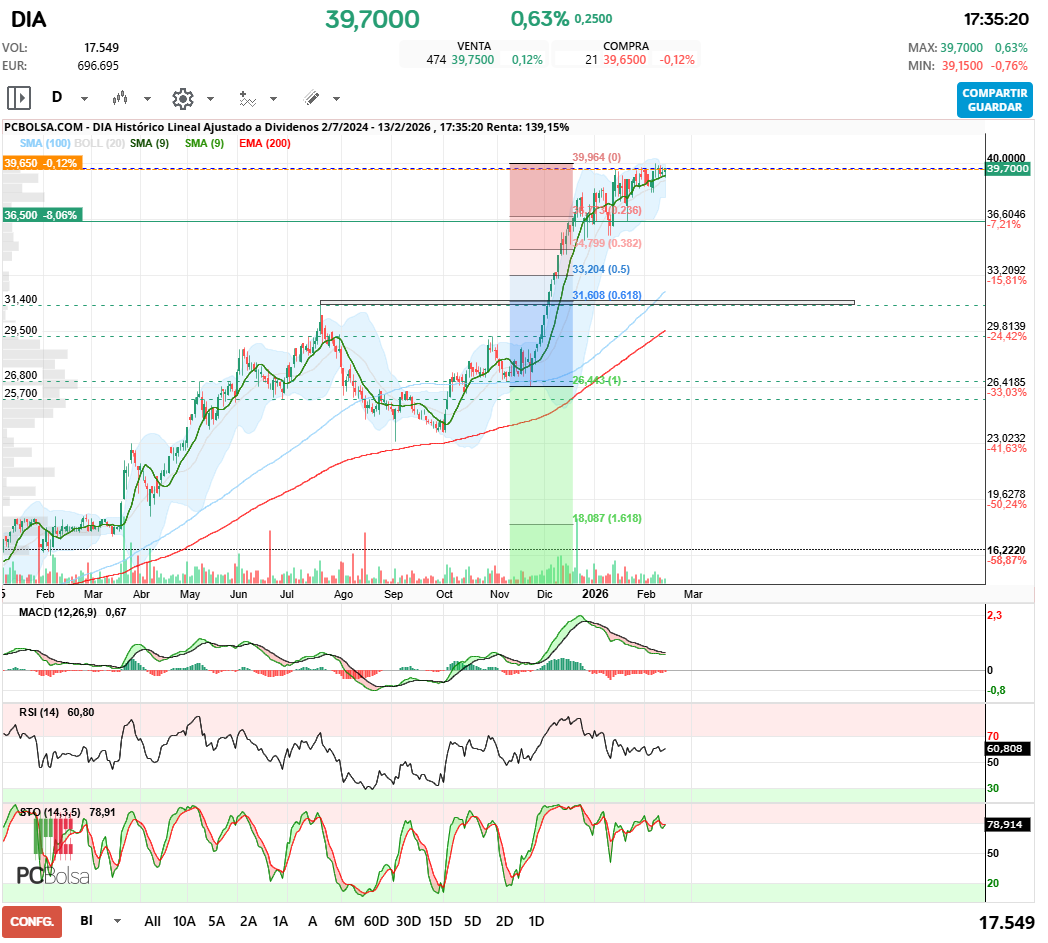The width and height of the screenshot is (1048, 943).
Task: Click the candlestick chart type icon
Action: [120, 98]
